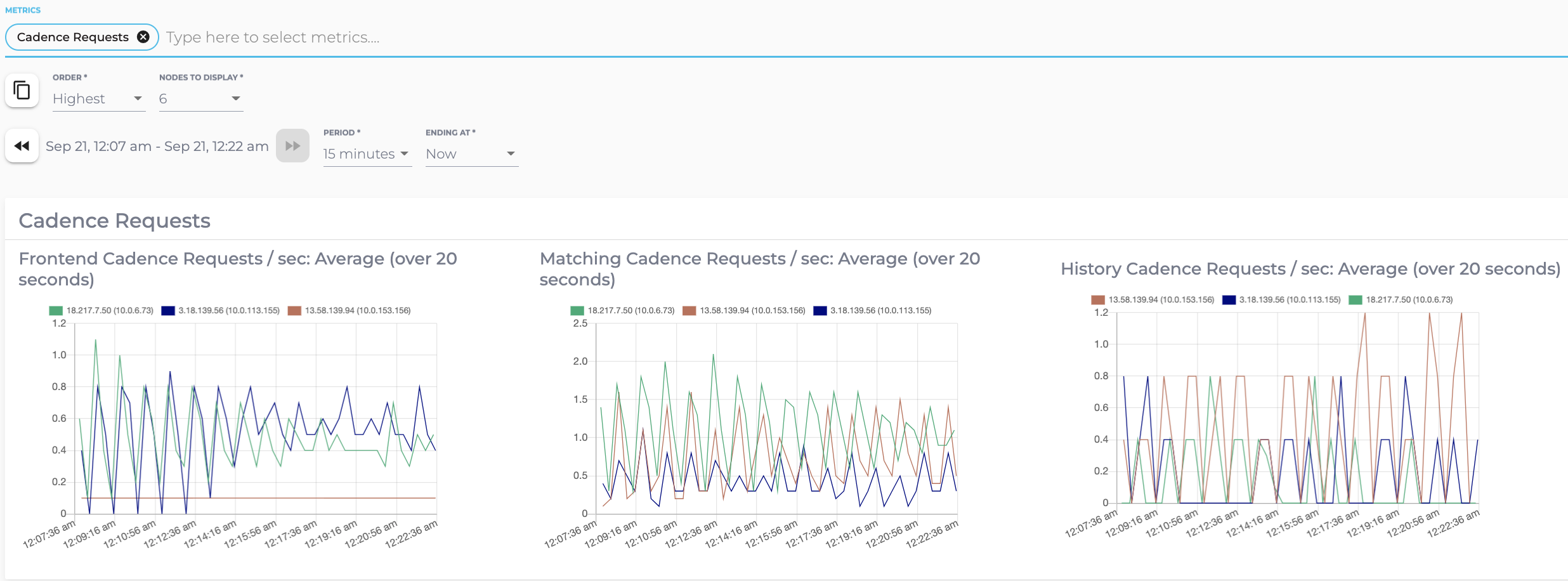
Task: Click blue 3.18.139.56 swatch in Matching legend
Action: [820, 311]
